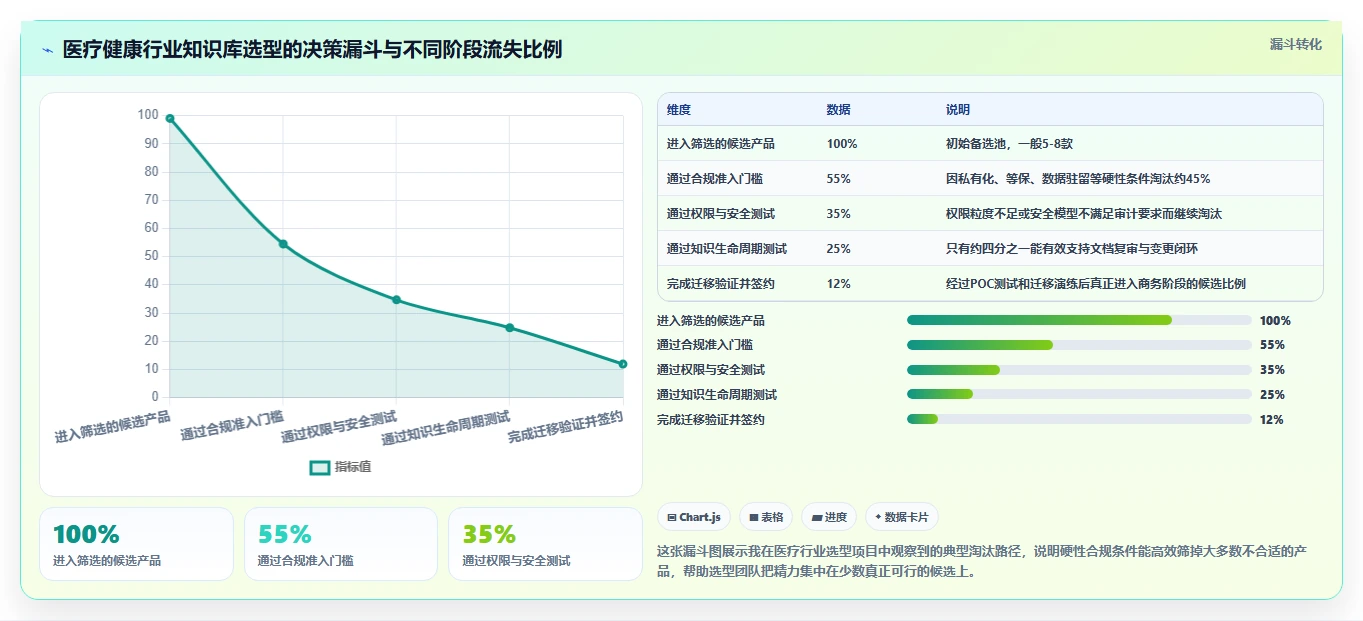Click progress label 进入筛选的候选产品
This screenshot has width=1363, height=621.
(x=711, y=321)
